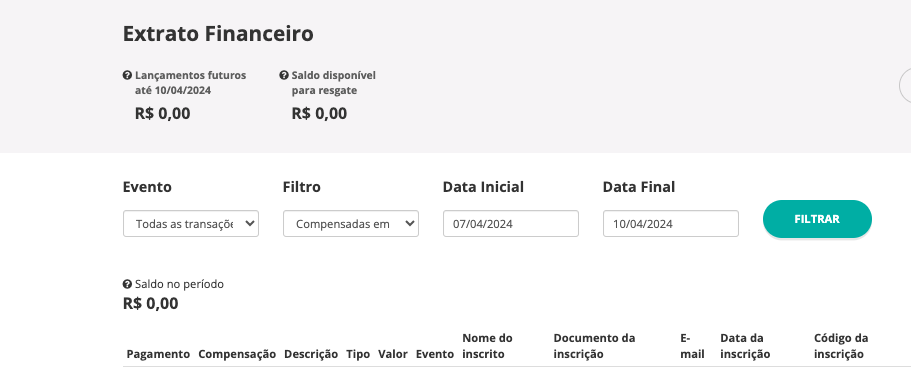Viewport: 911px width, 380px height.
Task: Click the Descrição column header
Action: 311,354
